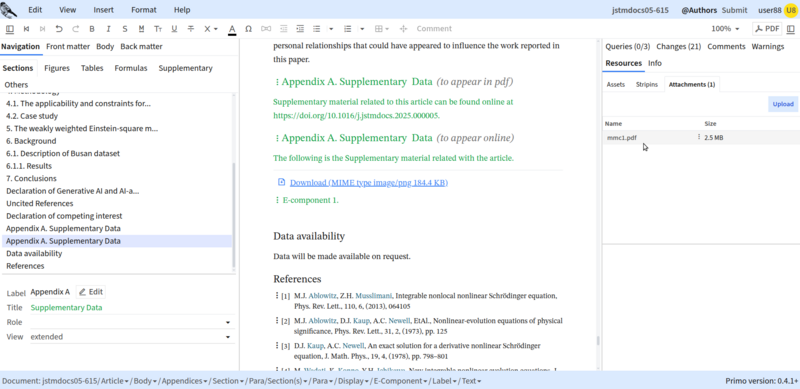Jump to next item arrow icon
This screenshot has width=800, height=389.
[x=43, y=29]
